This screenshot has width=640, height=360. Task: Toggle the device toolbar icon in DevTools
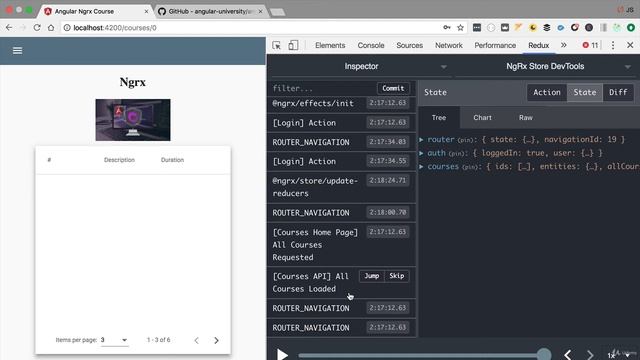(x=293, y=45)
